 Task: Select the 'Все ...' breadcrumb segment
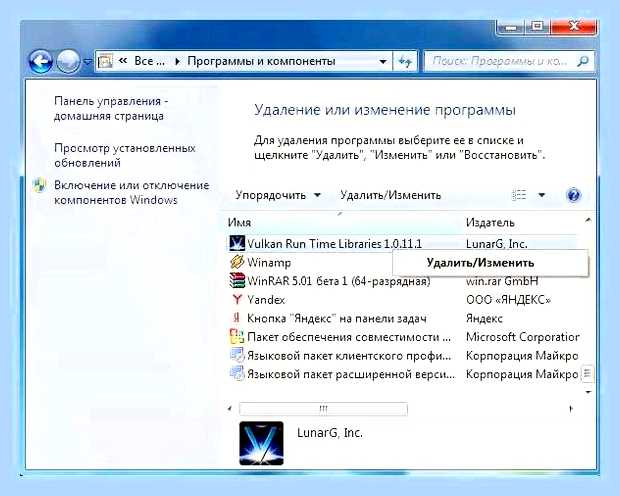(x=149, y=61)
